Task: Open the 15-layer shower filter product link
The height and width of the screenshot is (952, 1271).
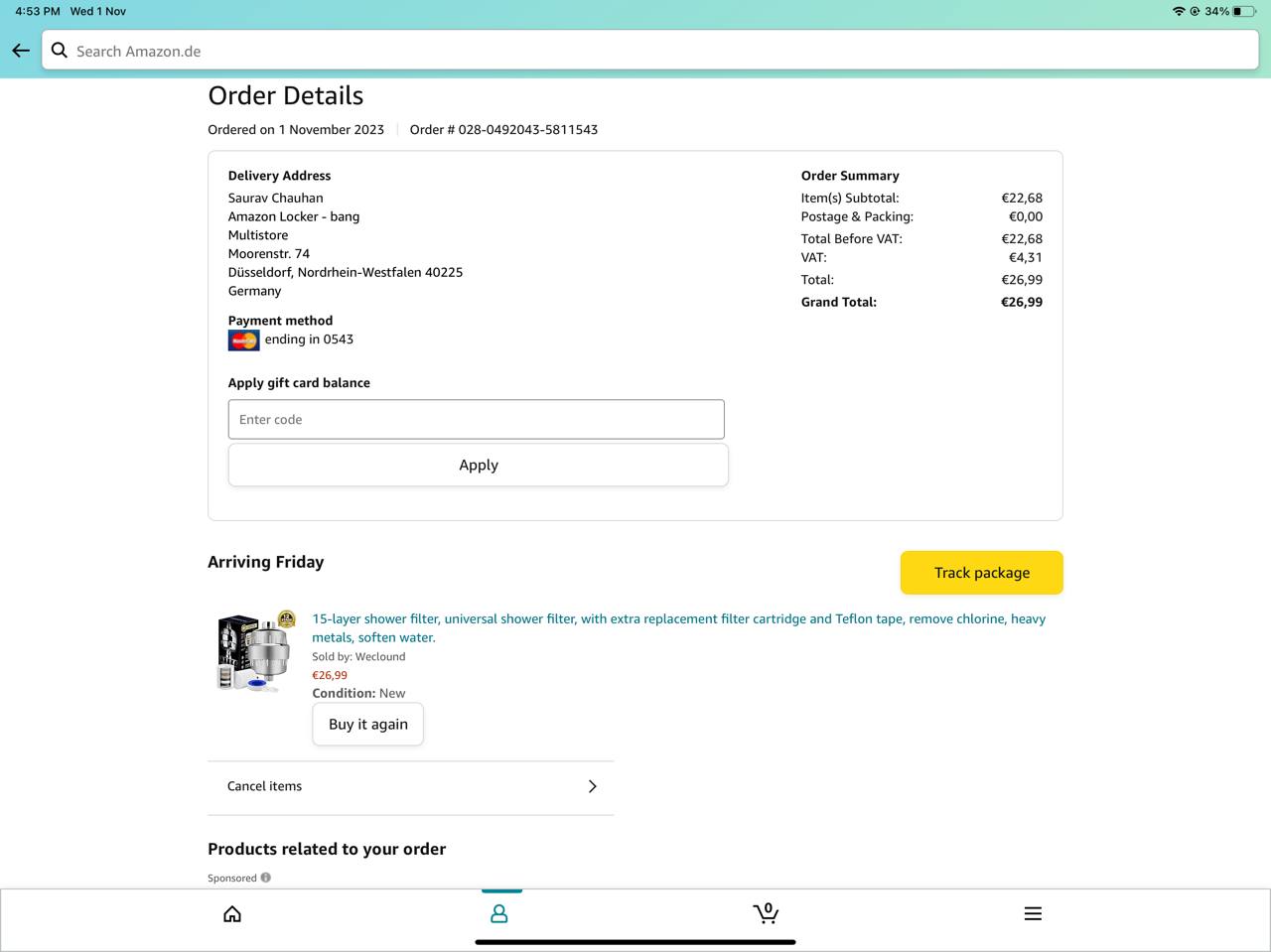Action: 679,627
